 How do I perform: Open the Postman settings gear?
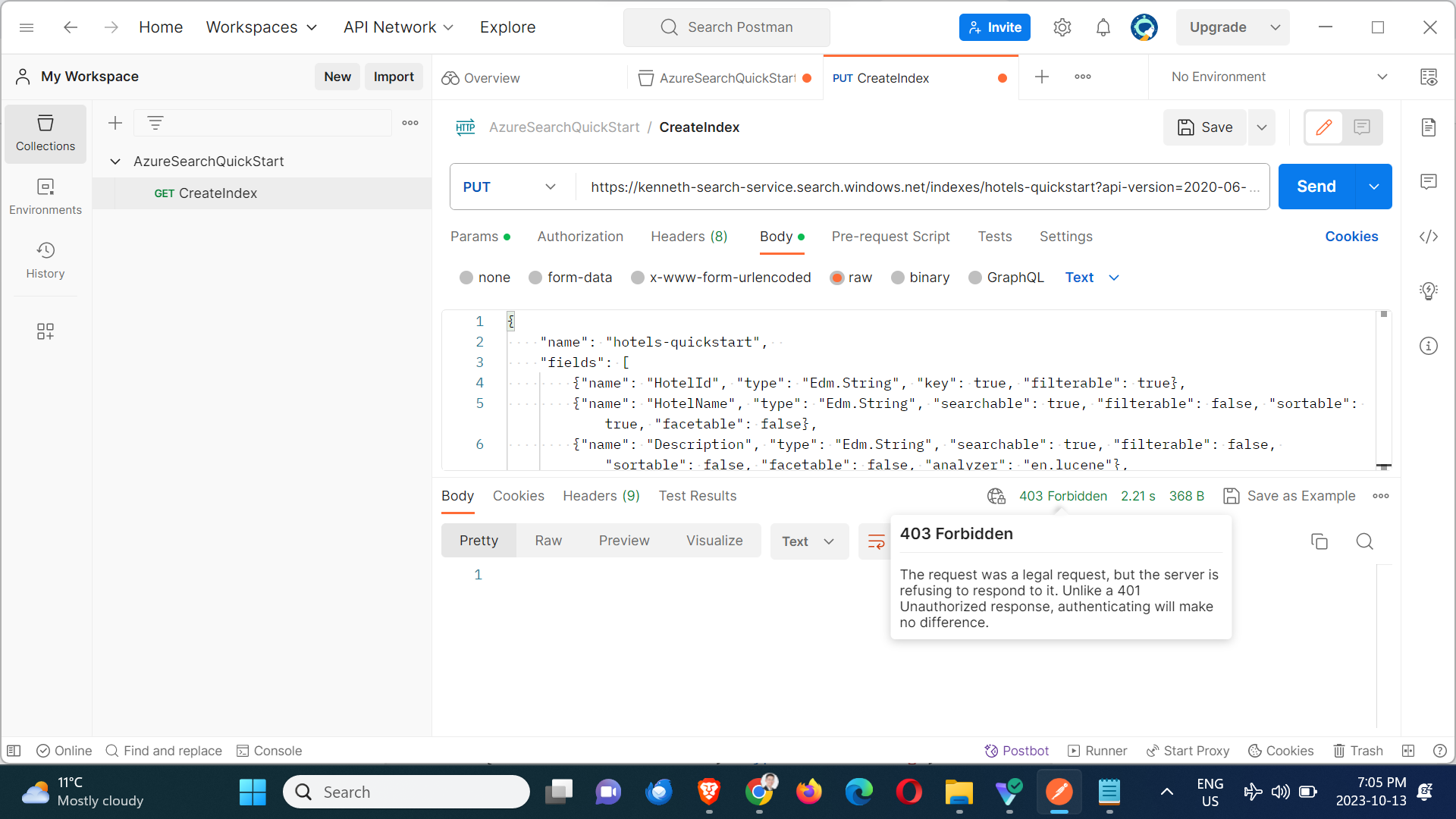coord(1062,28)
